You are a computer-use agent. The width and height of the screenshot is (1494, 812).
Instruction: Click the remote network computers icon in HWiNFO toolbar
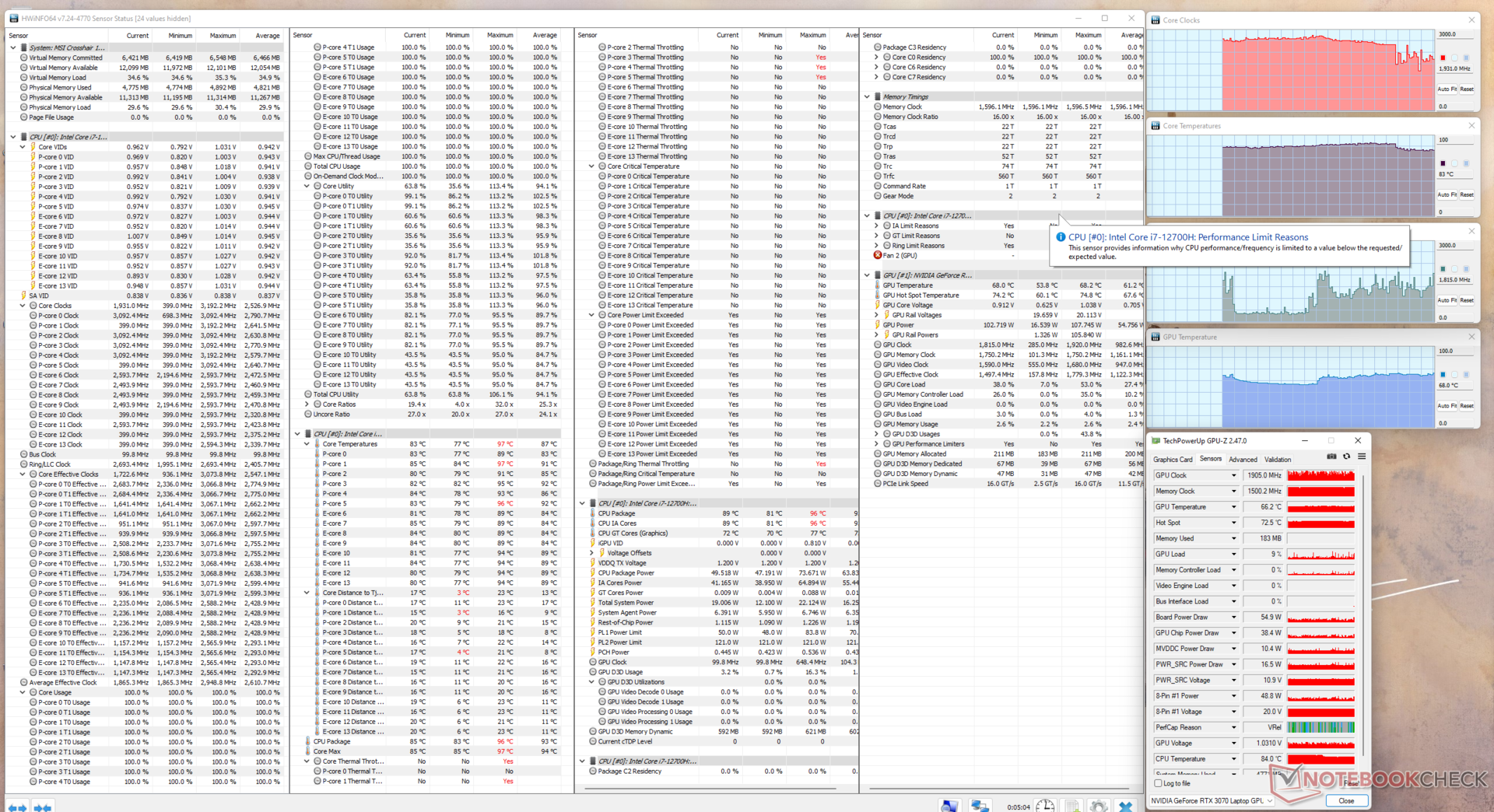(980, 806)
